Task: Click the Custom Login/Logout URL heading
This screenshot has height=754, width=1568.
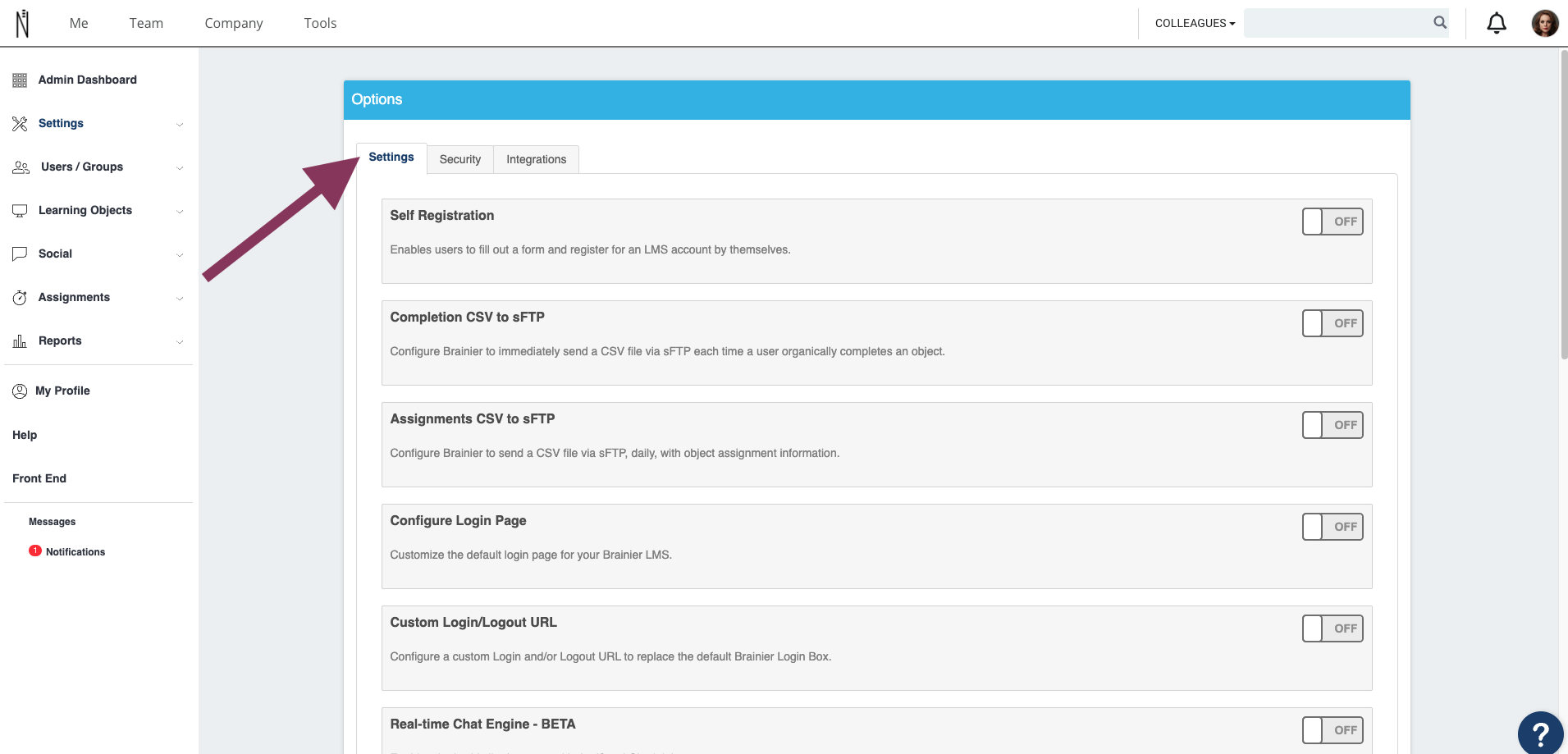Action: pos(473,623)
